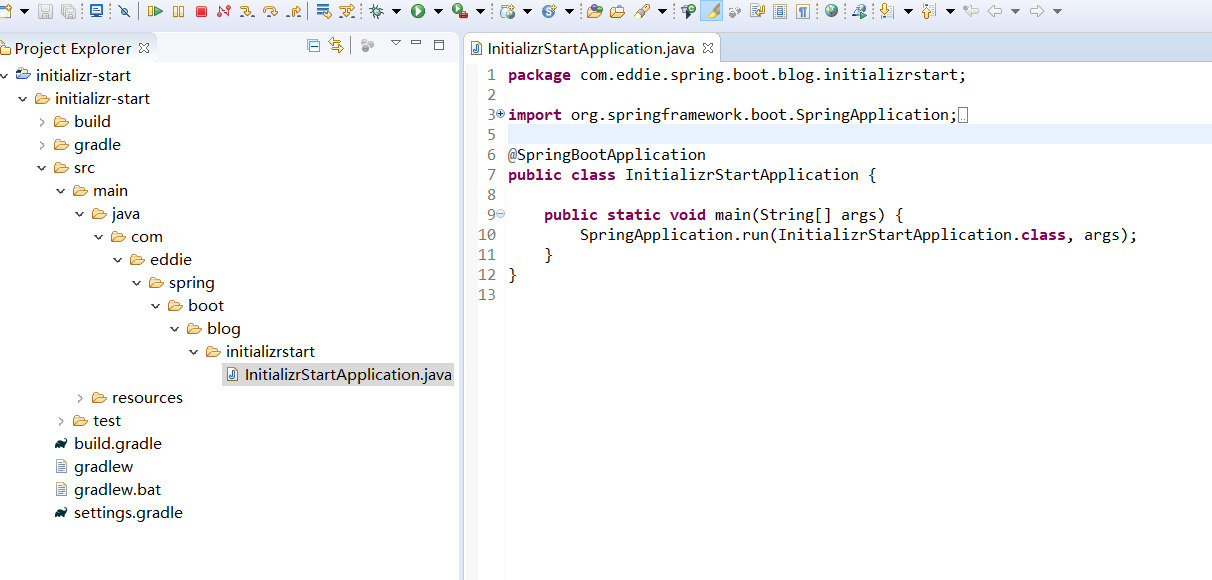
Task: Click the Resume debug button
Action: coord(155,11)
